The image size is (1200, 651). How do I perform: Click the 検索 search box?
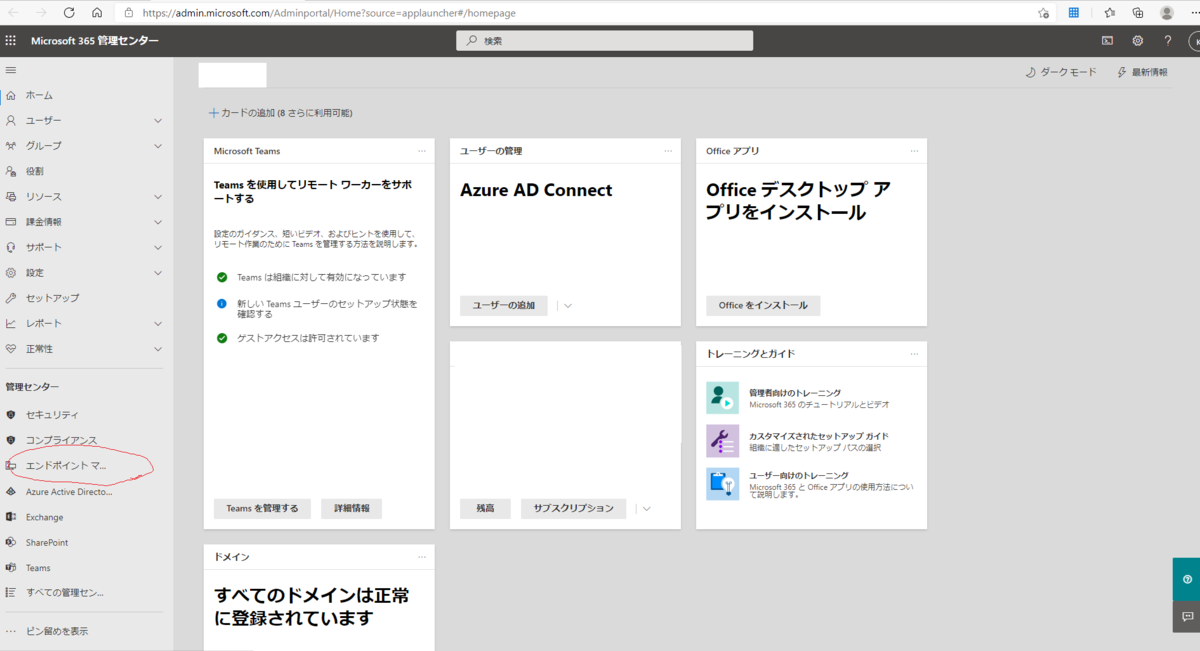(x=604, y=41)
